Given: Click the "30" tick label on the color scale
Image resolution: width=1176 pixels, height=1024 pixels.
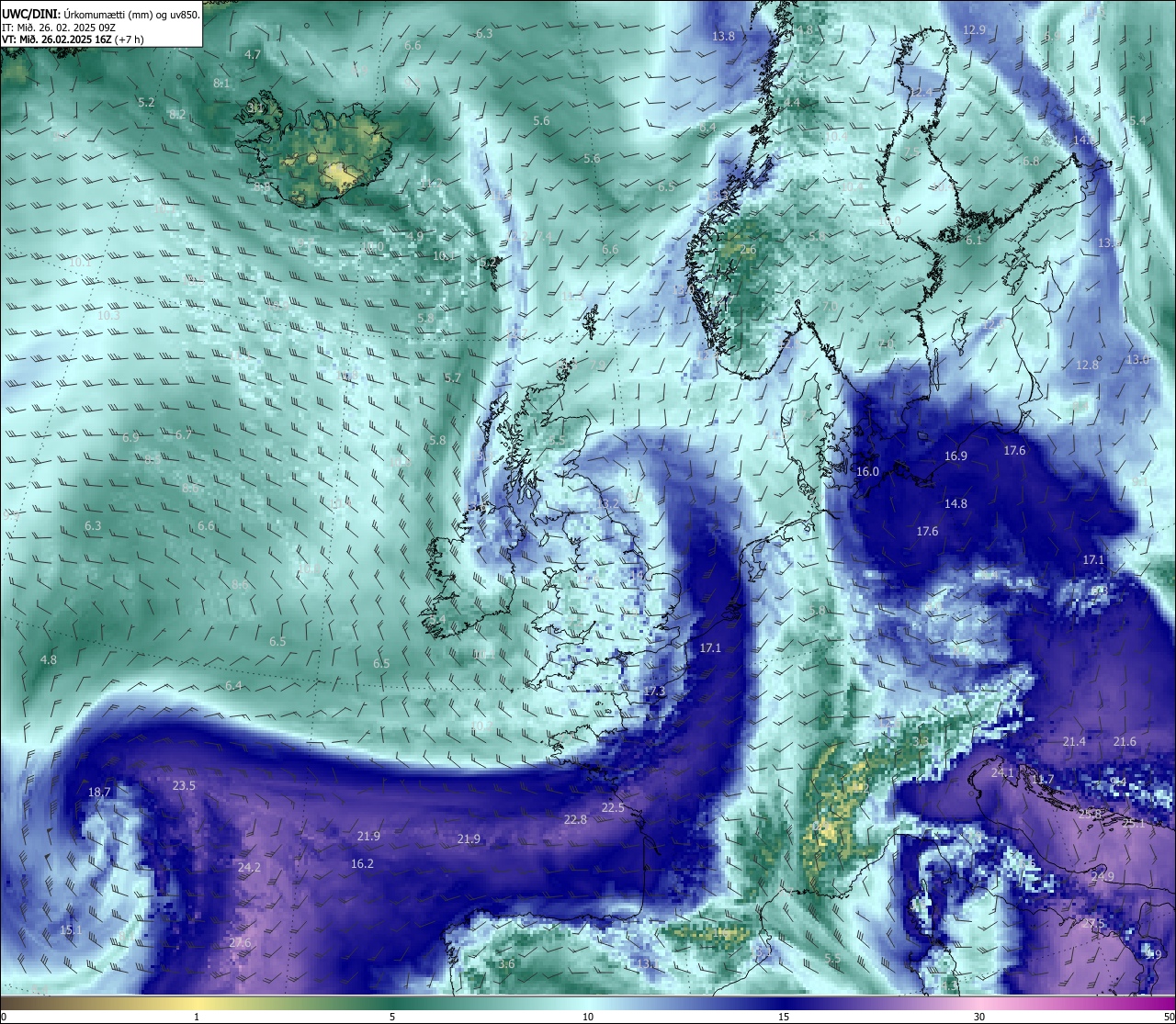Looking at the screenshot, I should coord(979,1017).
